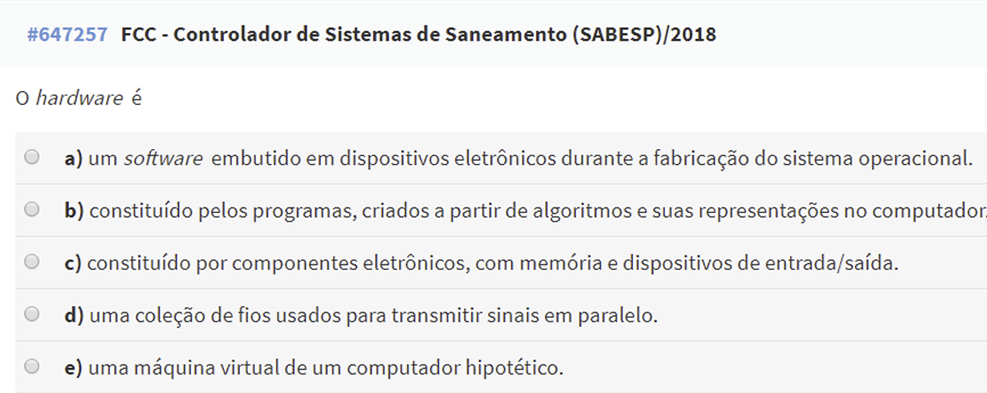
Task: Open question link #647257
Action: pos(67,34)
